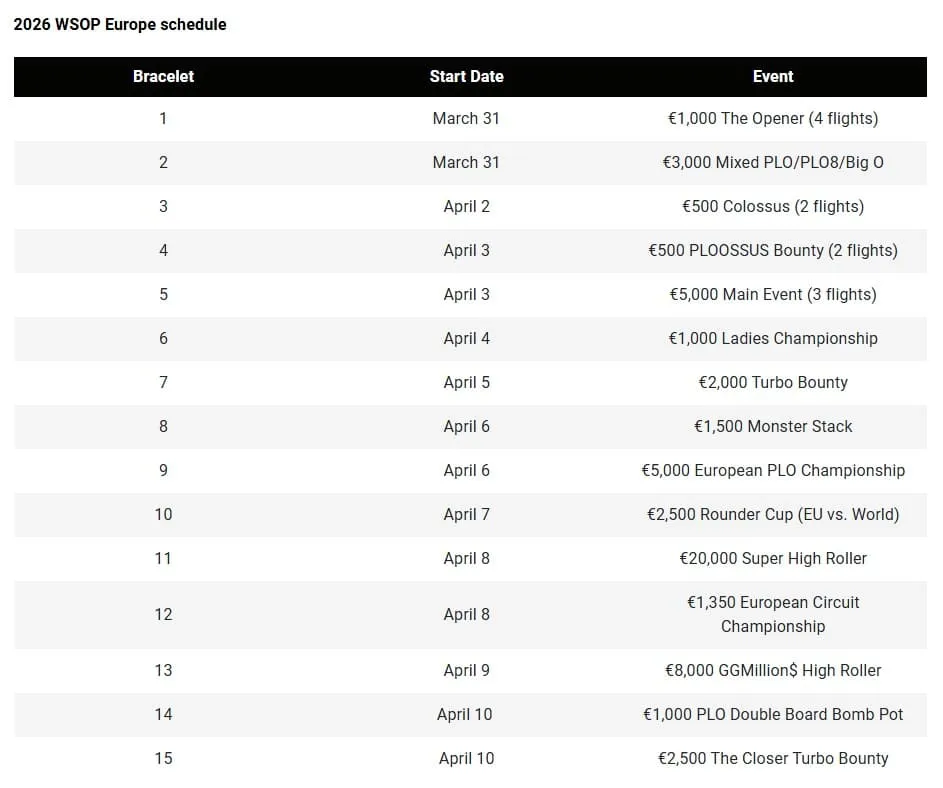
Task: Click the €1,000 Ladies Championship event
Action: point(772,338)
